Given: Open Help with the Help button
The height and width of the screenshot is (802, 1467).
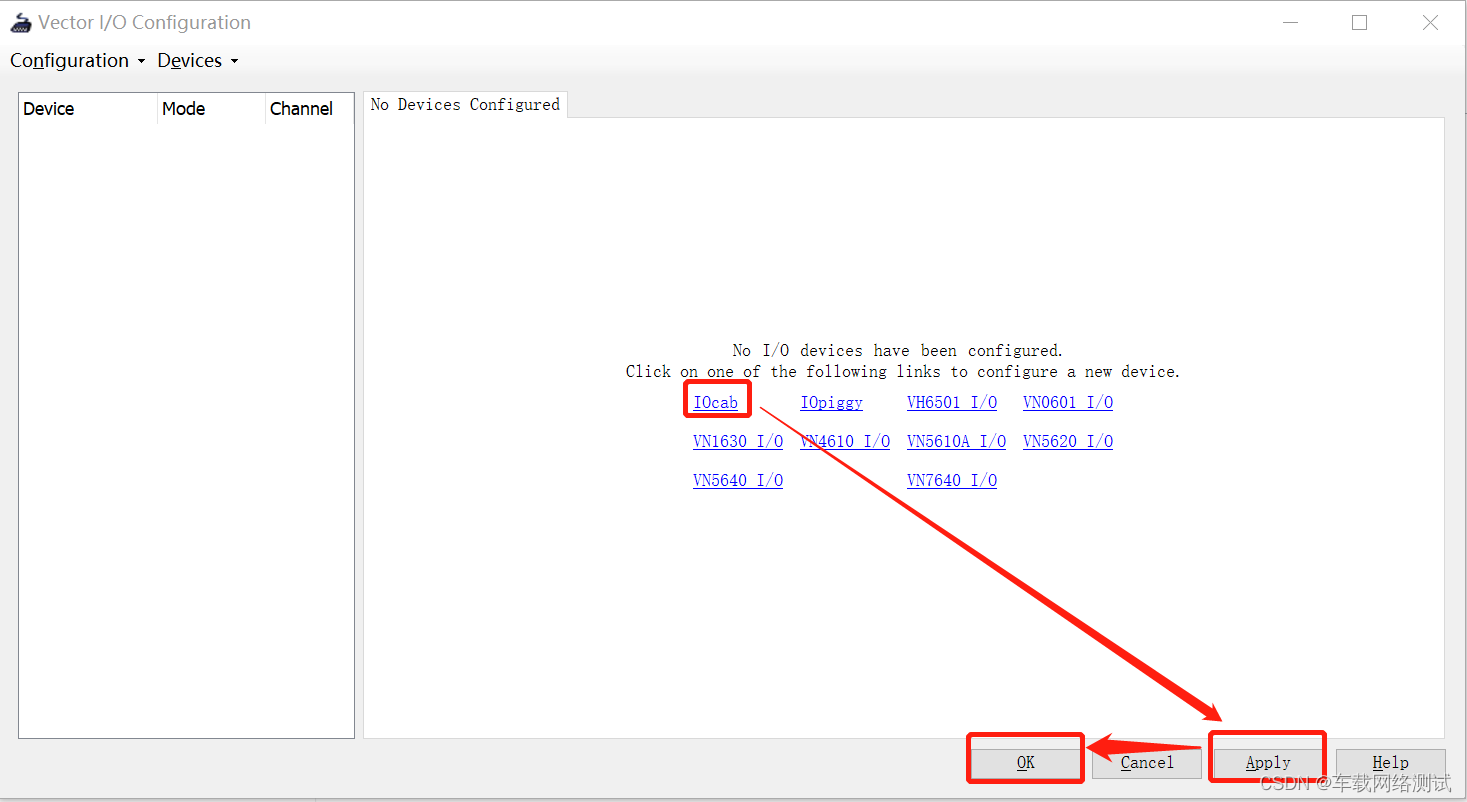Looking at the screenshot, I should tap(1390, 763).
